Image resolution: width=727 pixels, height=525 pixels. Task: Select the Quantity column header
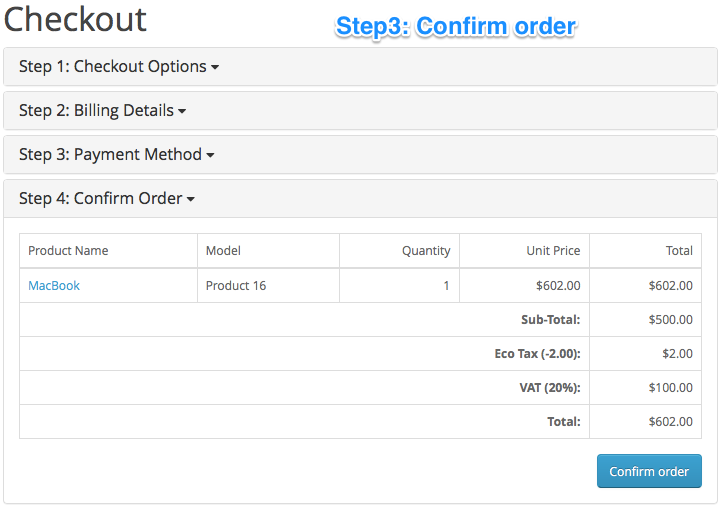[x=426, y=251]
